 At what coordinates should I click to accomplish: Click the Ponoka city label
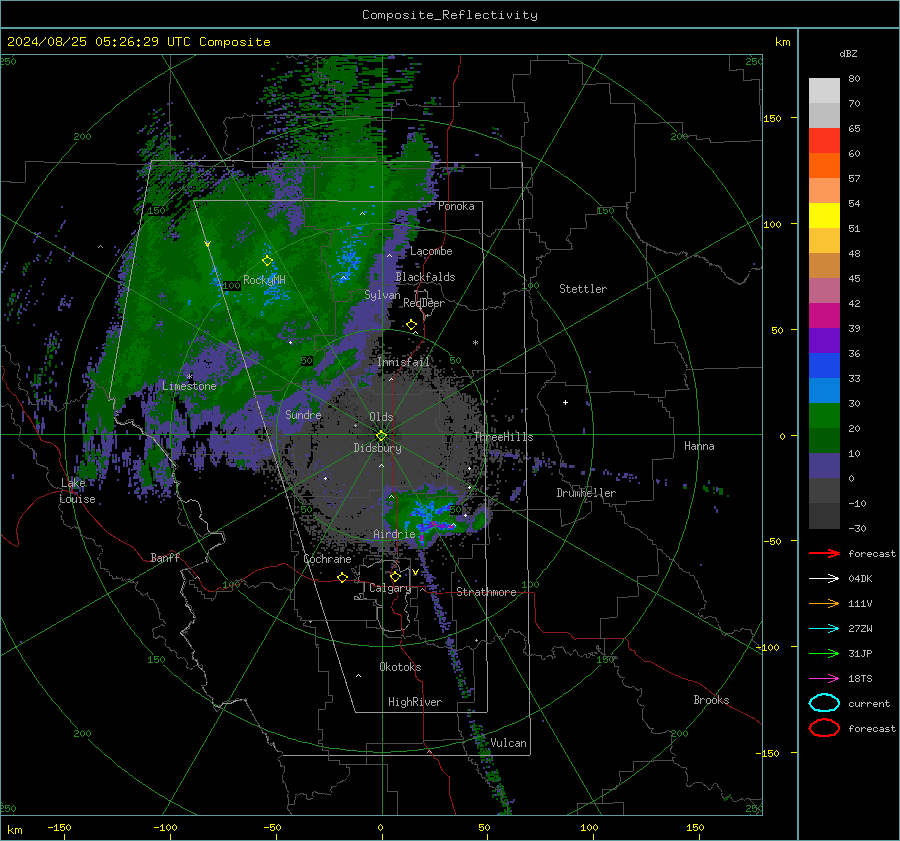click(456, 206)
